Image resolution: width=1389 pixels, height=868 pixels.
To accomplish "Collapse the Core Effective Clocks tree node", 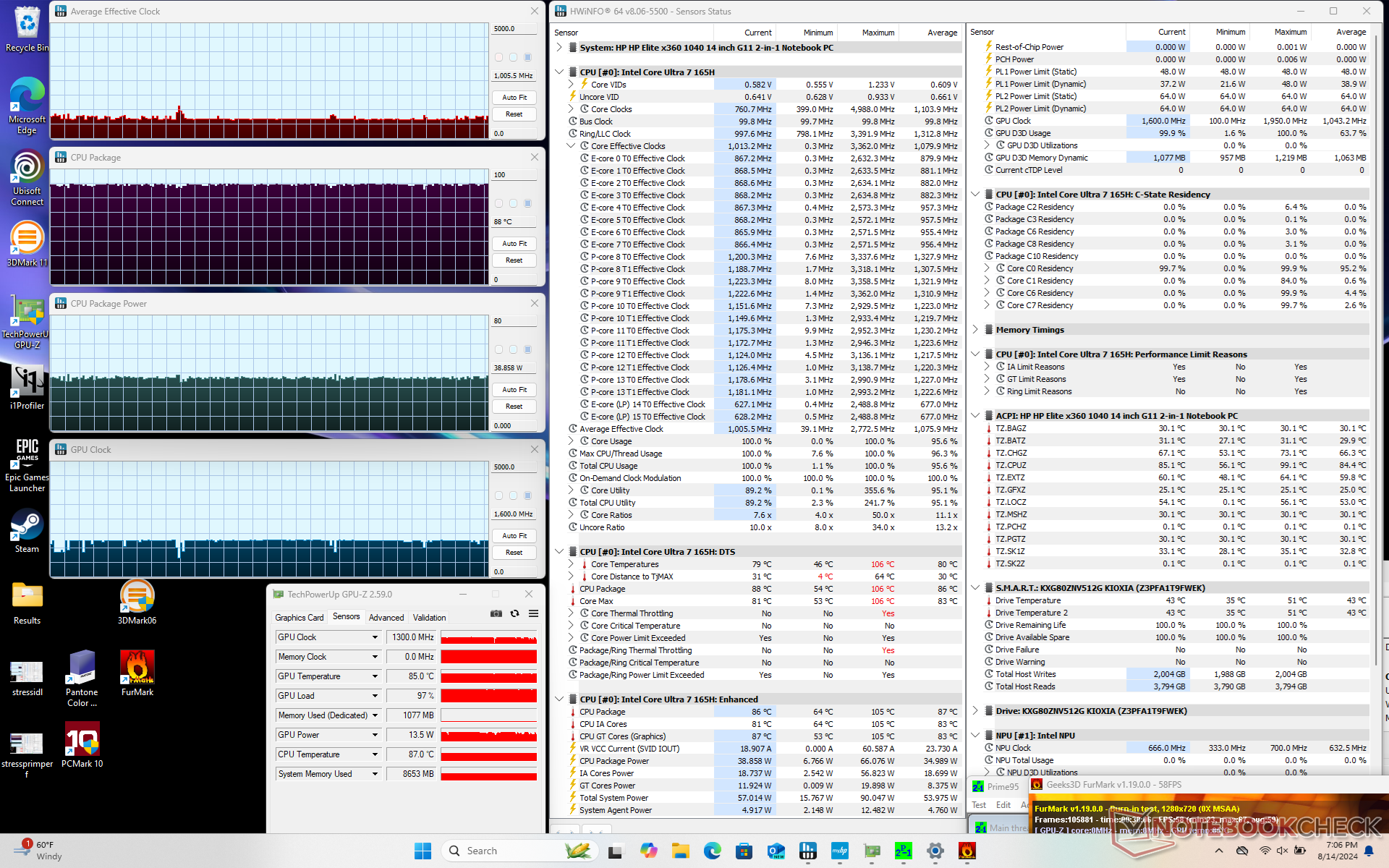I will (571, 146).
